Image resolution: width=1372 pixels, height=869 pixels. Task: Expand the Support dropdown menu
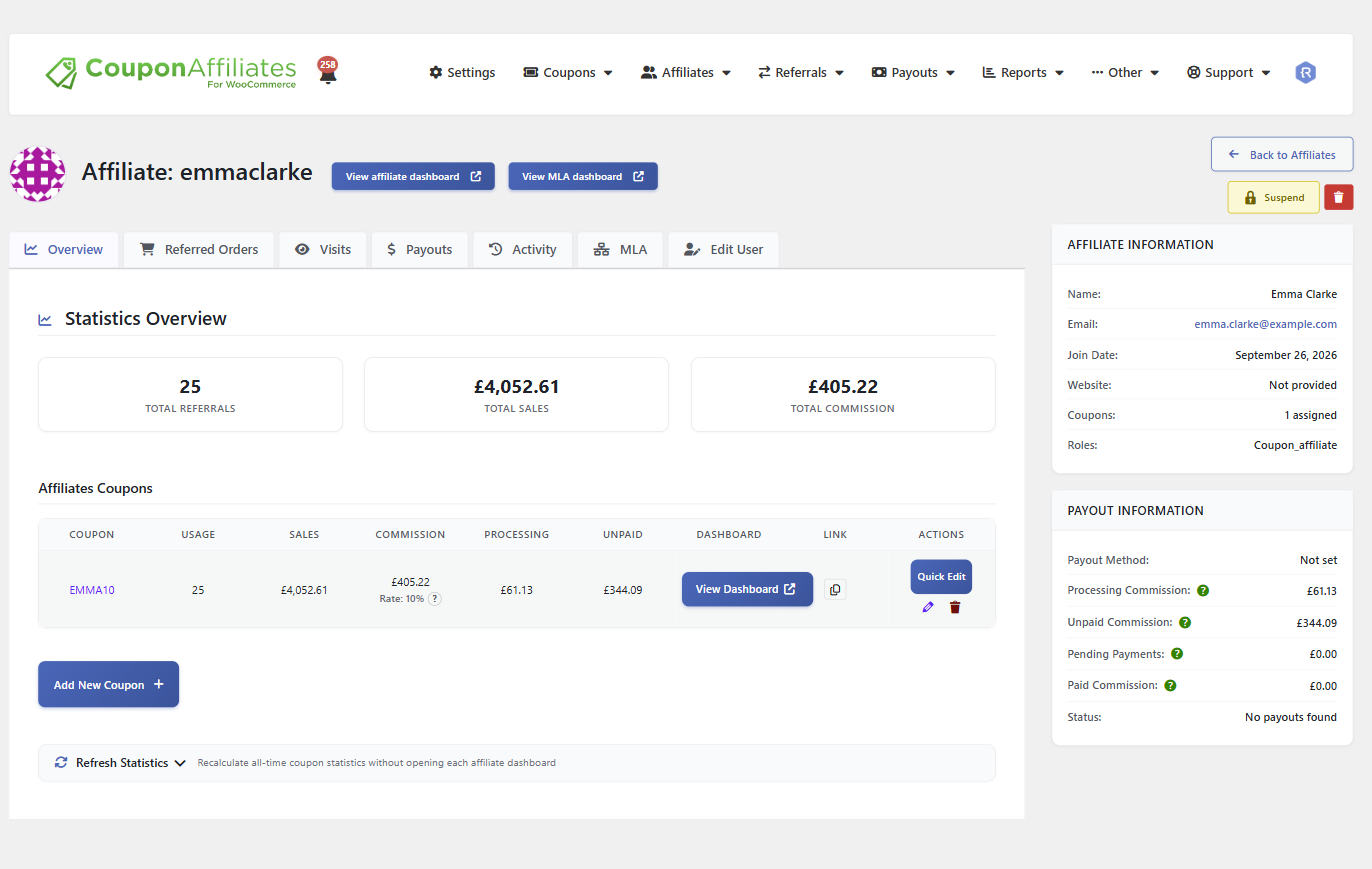click(x=1229, y=72)
